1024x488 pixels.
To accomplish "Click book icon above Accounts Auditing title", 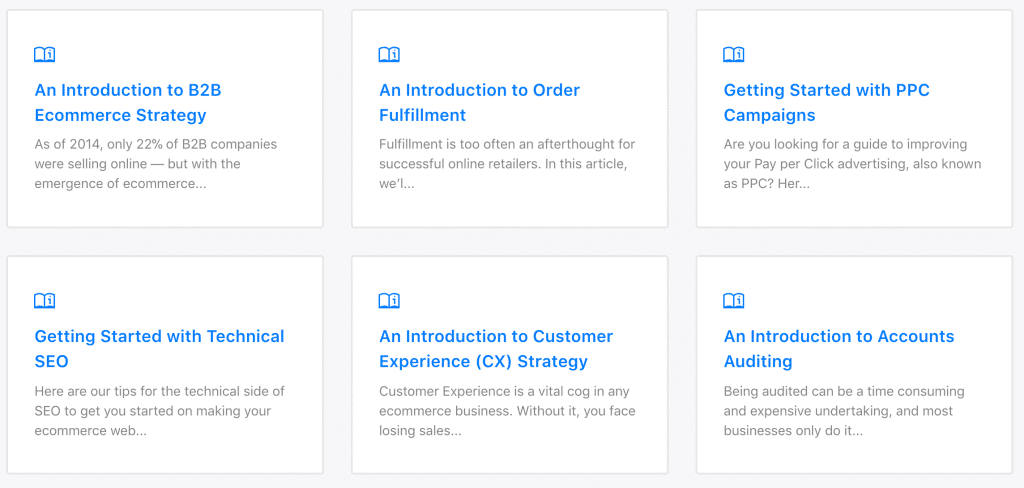I will [x=733, y=300].
